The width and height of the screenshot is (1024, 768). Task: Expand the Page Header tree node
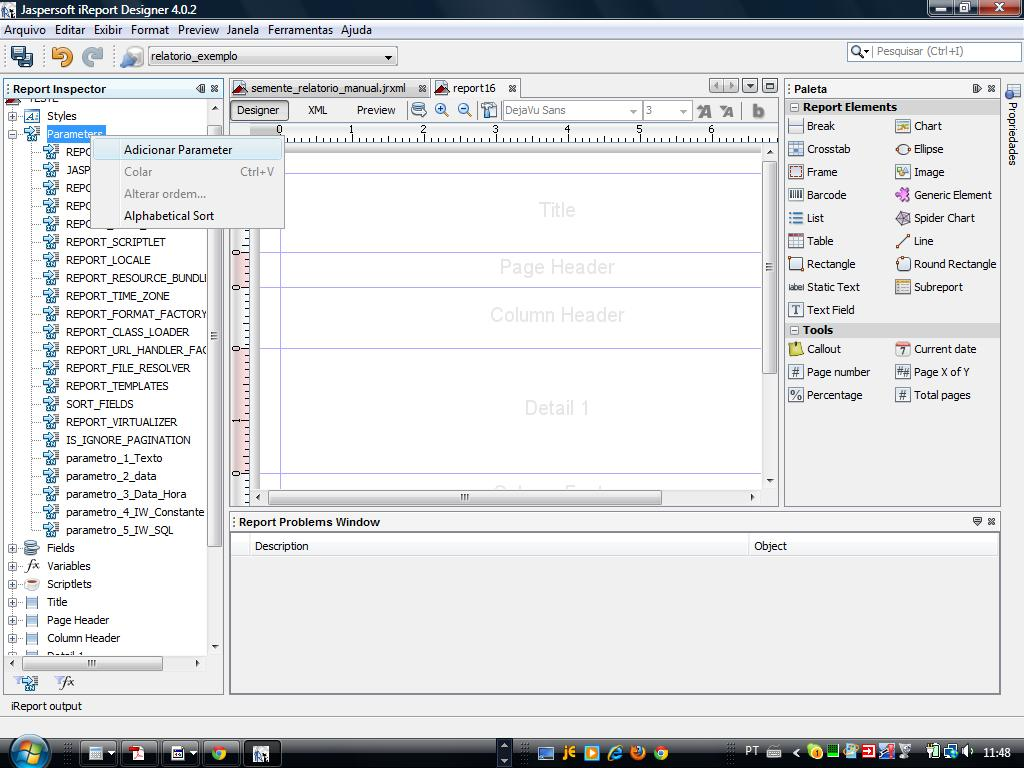point(12,620)
